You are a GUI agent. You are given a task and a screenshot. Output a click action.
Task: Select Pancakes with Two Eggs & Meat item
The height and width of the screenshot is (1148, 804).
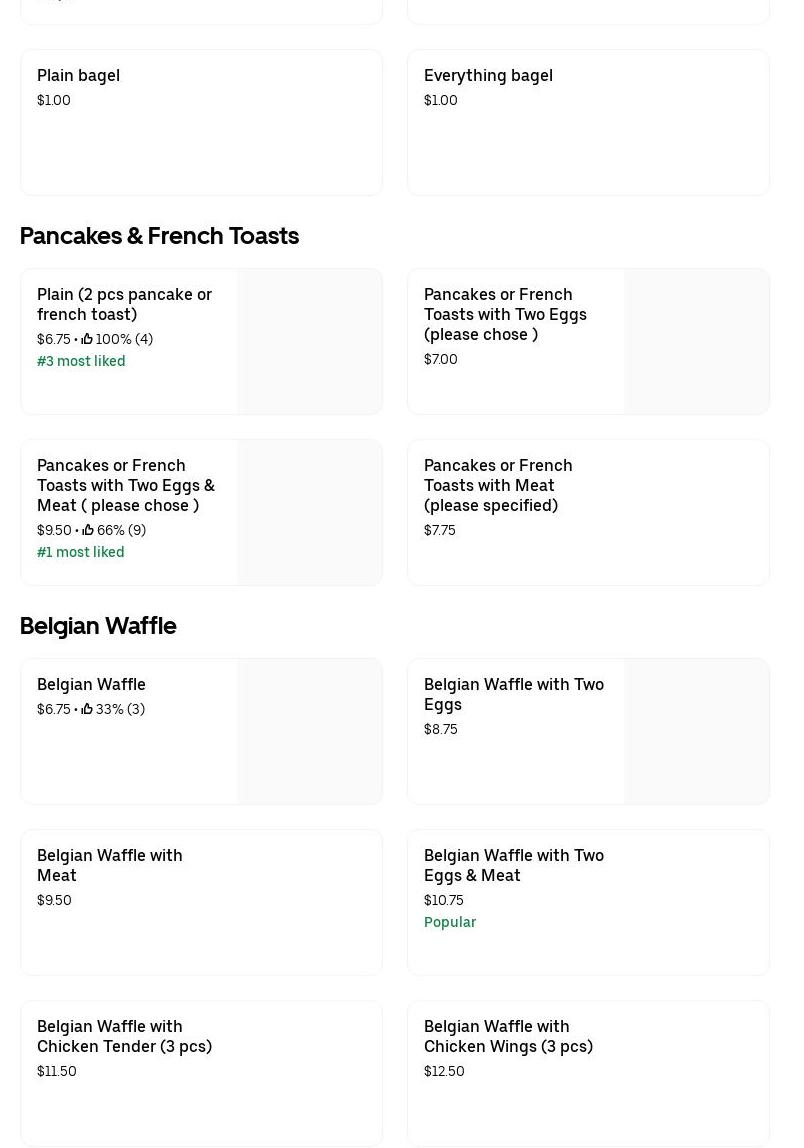click(x=126, y=485)
